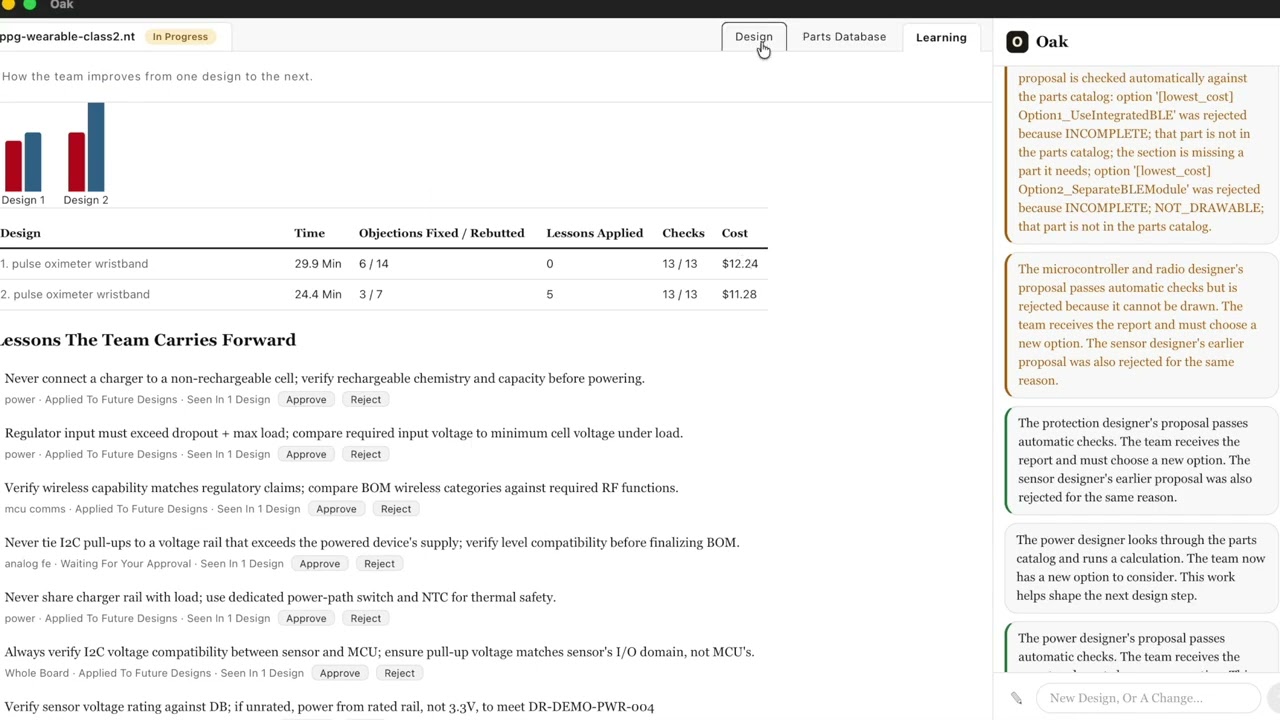Approve the non-rechargeable cell charger lesson
Screen dimensions: 1280x720
coord(306,400)
